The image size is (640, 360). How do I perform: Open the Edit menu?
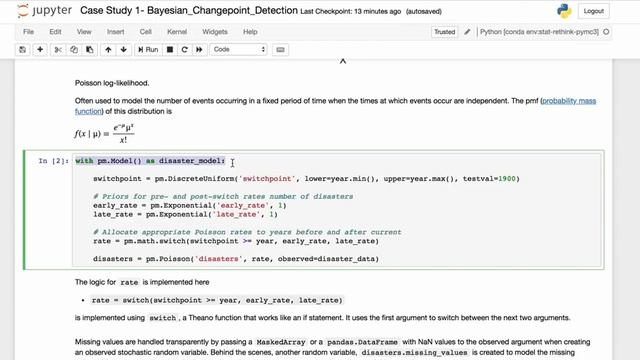coord(55,32)
